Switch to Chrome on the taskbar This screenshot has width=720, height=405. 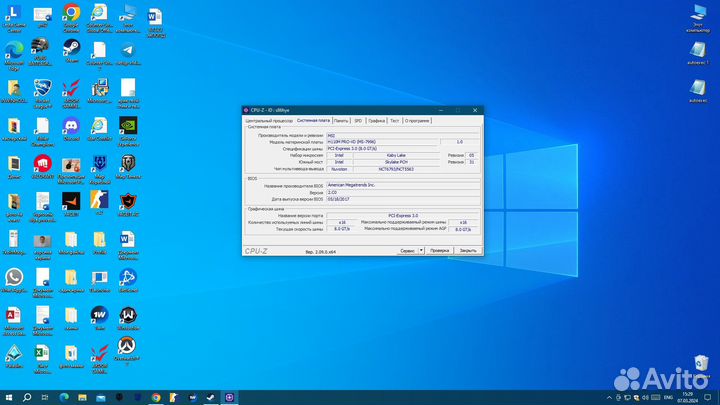[156, 397]
